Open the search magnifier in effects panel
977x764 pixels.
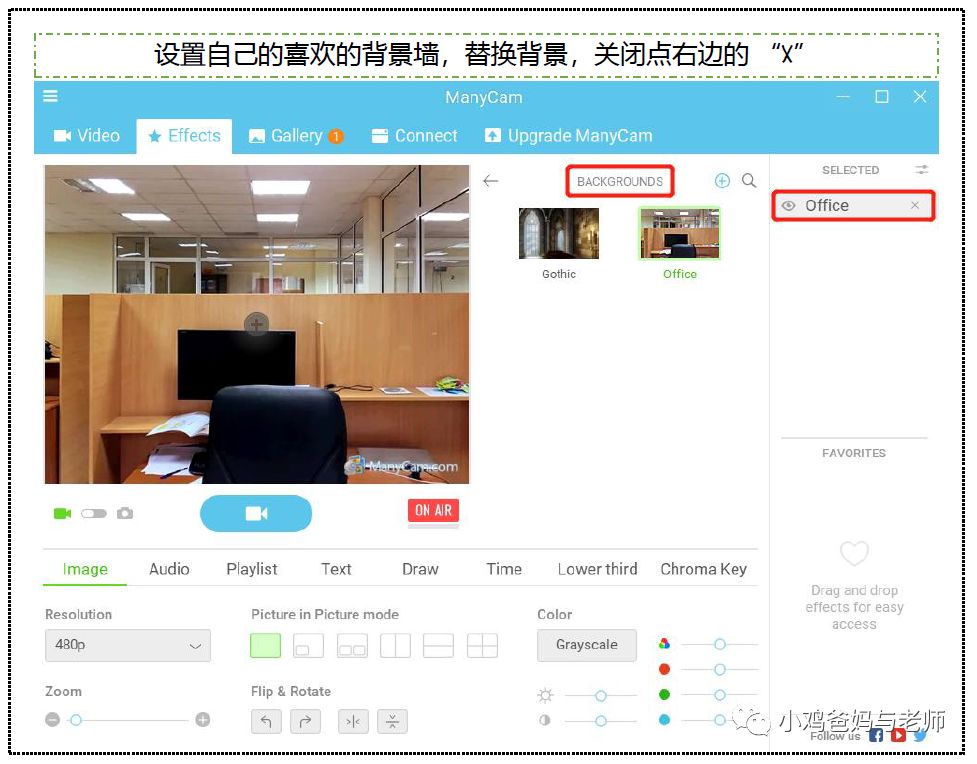click(x=749, y=181)
